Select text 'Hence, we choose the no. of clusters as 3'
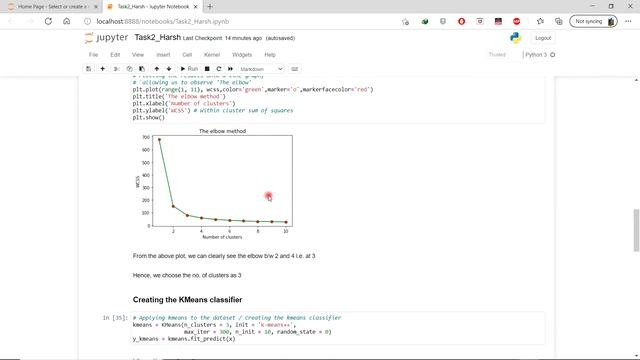Image resolution: width=640 pixels, height=360 pixels. pyautogui.click(x=187, y=276)
